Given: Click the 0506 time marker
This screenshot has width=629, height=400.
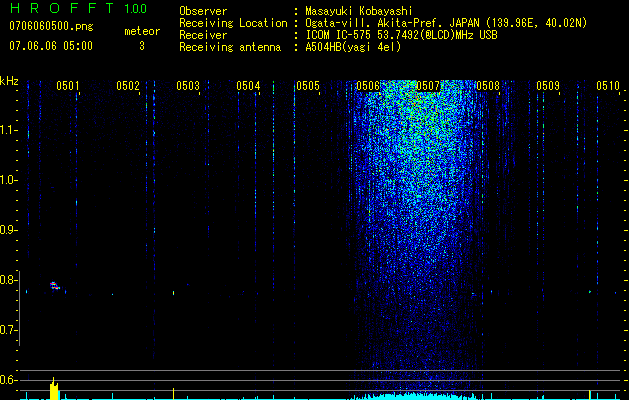Looking at the screenshot, I should [x=368, y=86].
